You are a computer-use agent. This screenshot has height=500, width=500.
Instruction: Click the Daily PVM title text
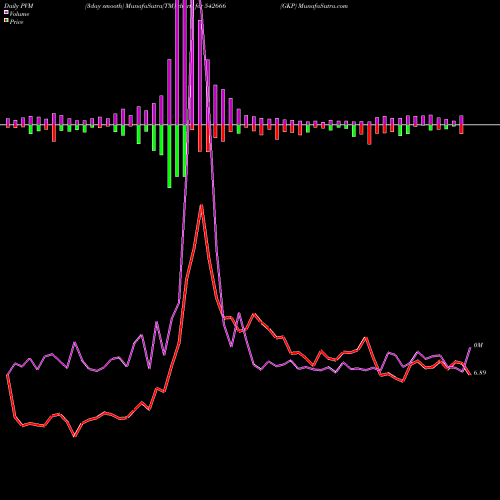coord(19,6)
